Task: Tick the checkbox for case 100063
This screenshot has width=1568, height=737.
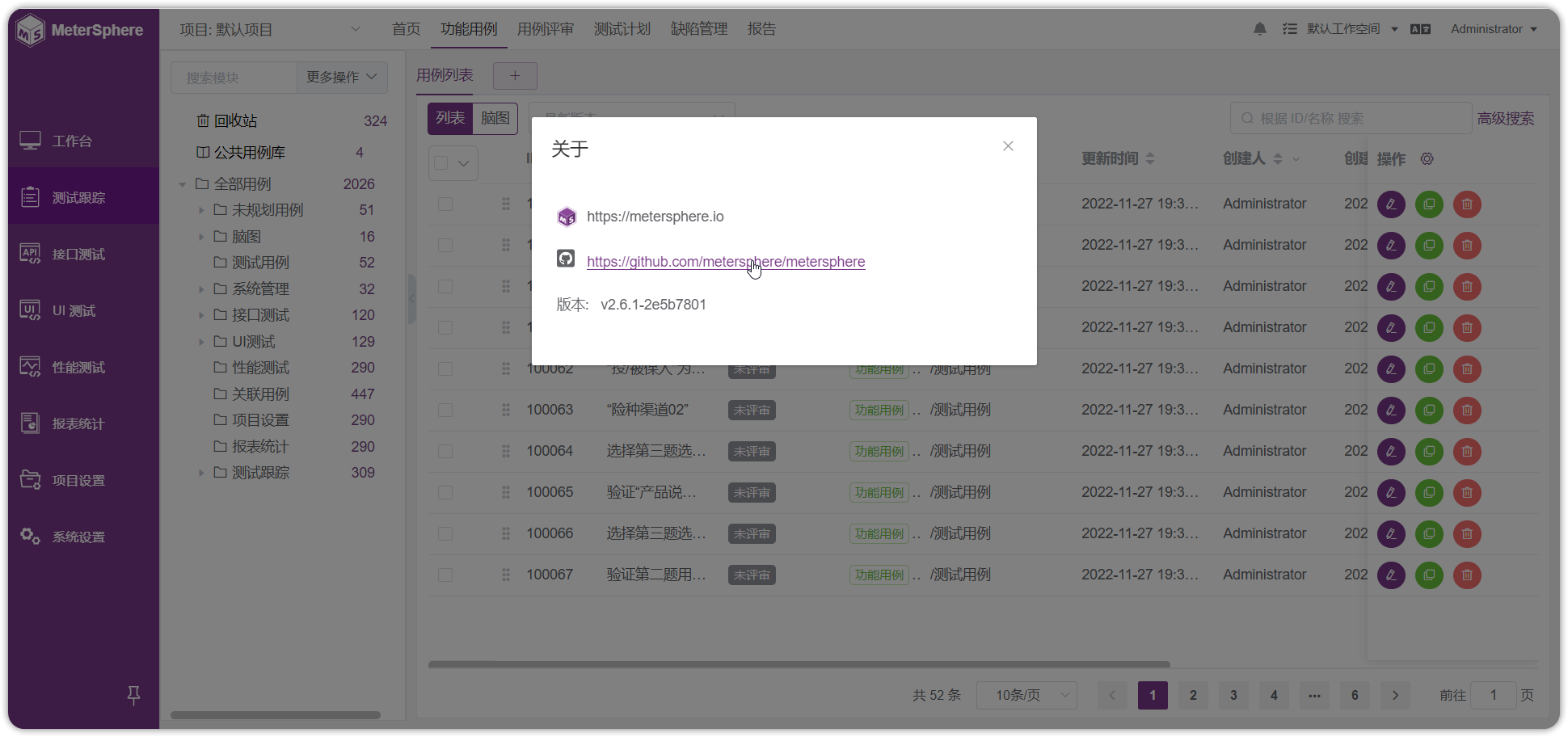Action: pyautogui.click(x=445, y=410)
